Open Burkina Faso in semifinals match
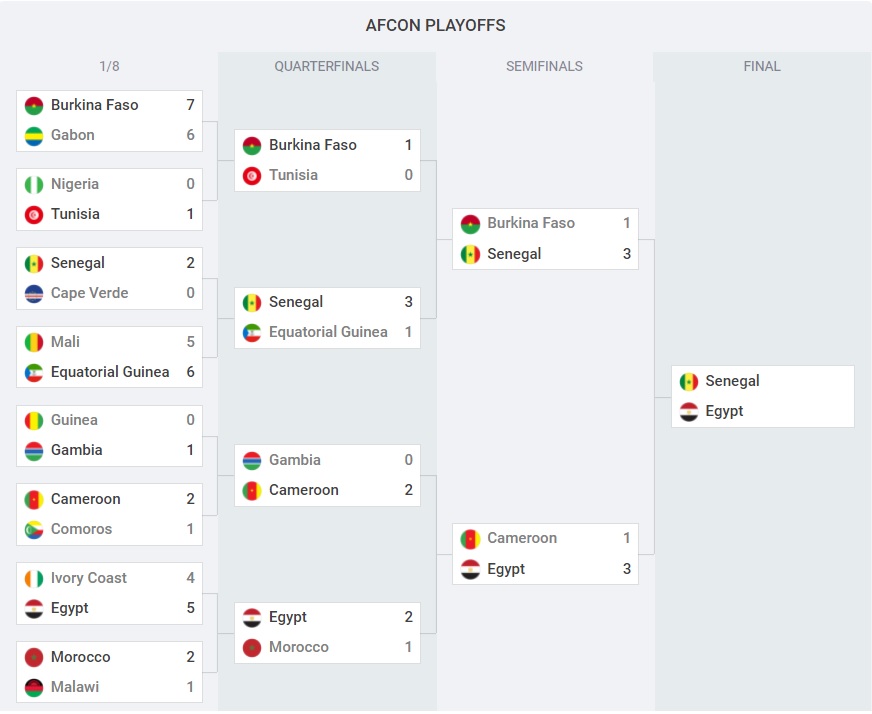872x714 pixels. [530, 223]
